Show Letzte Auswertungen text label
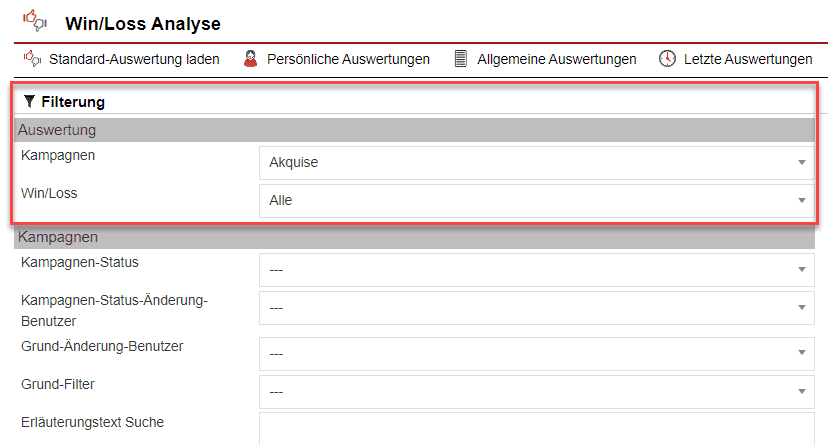The width and height of the screenshot is (828, 445). [747, 59]
